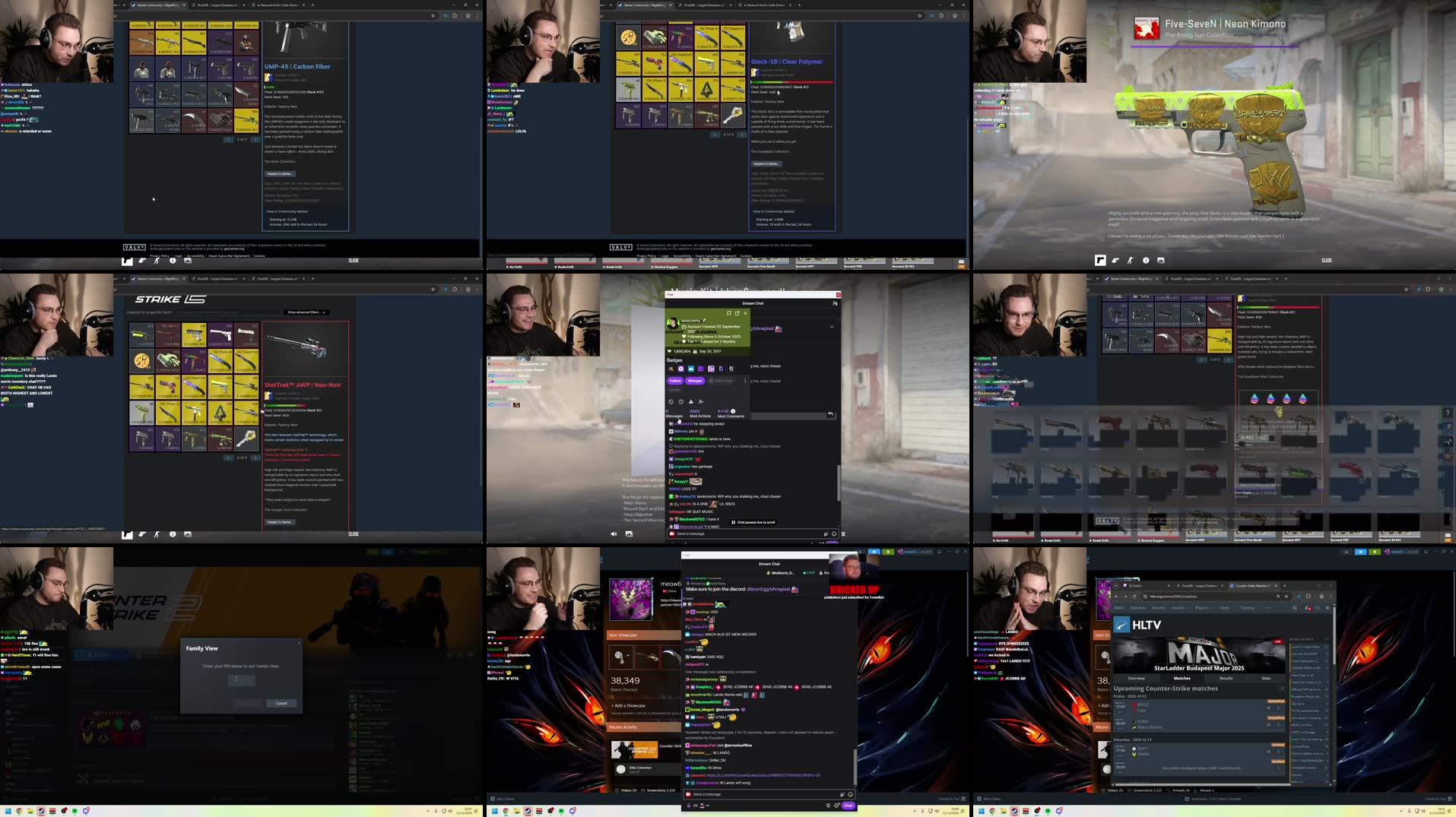Toggle Follow on landonorris in the user card
Screen dimensions: 1456x817
click(675, 381)
